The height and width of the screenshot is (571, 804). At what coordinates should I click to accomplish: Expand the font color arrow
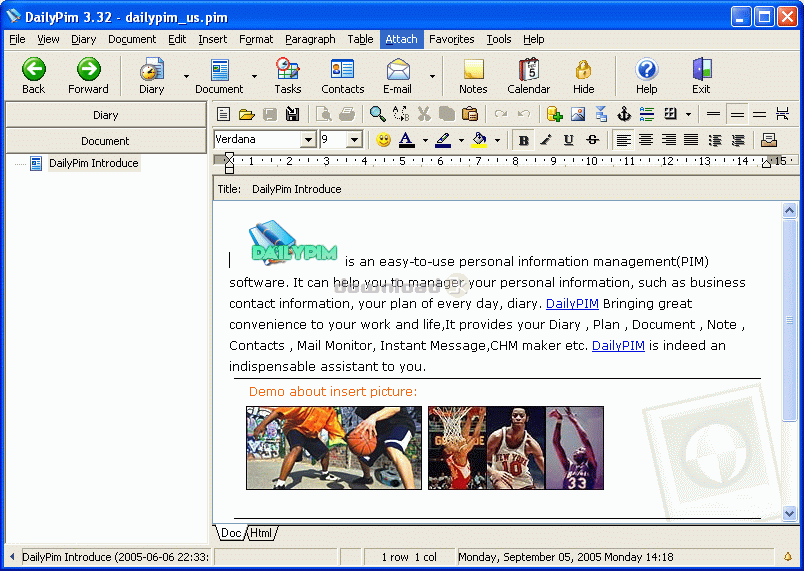point(425,140)
